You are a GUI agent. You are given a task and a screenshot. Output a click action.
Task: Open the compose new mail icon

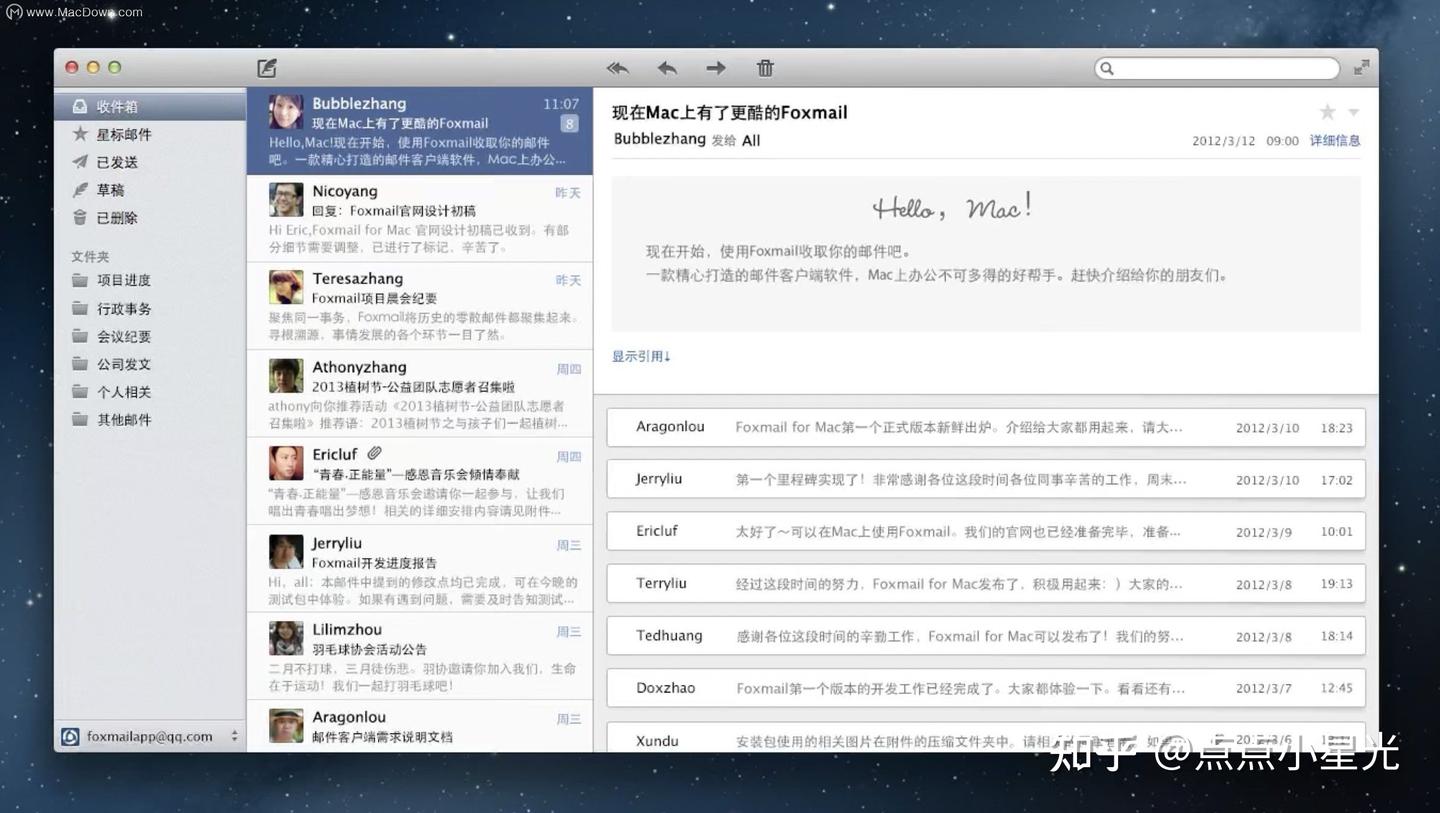pos(266,67)
